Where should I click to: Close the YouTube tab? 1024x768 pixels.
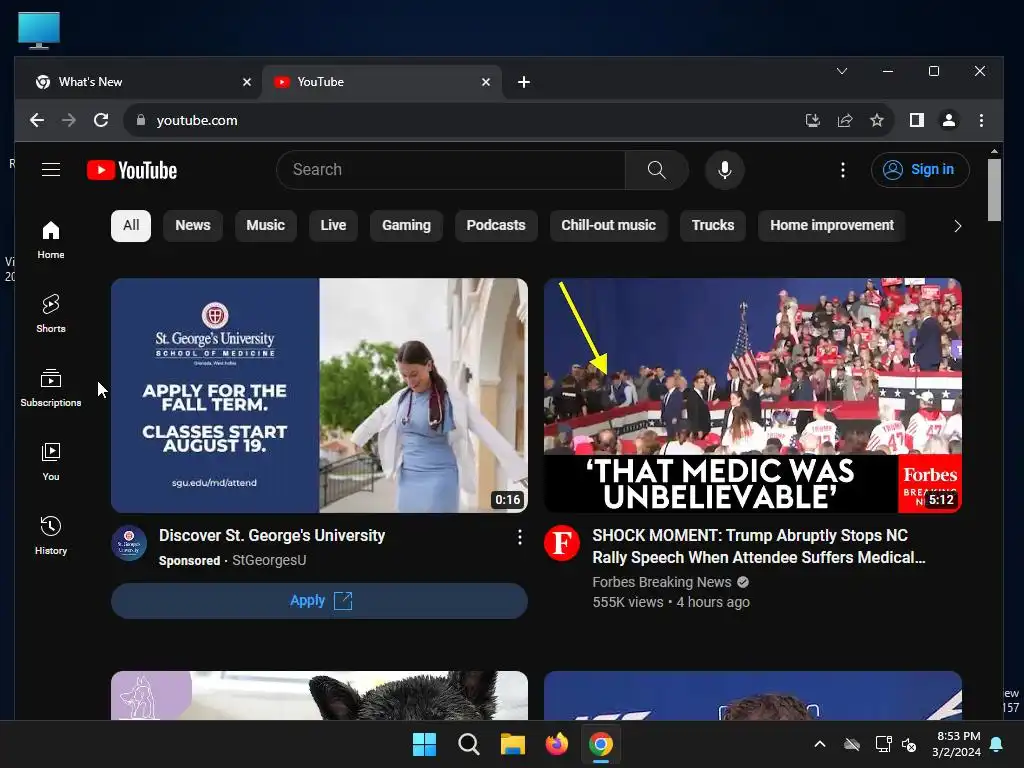(486, 82)
